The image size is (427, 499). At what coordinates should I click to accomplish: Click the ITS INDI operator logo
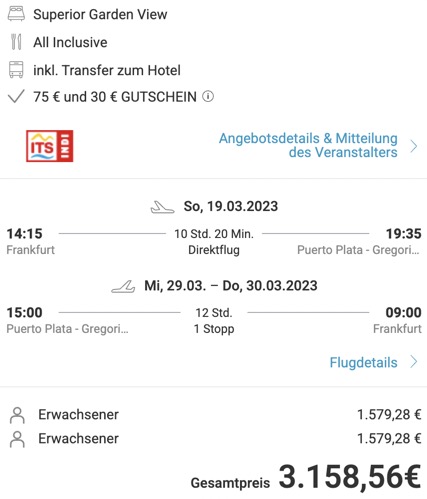tap(50, 146)
